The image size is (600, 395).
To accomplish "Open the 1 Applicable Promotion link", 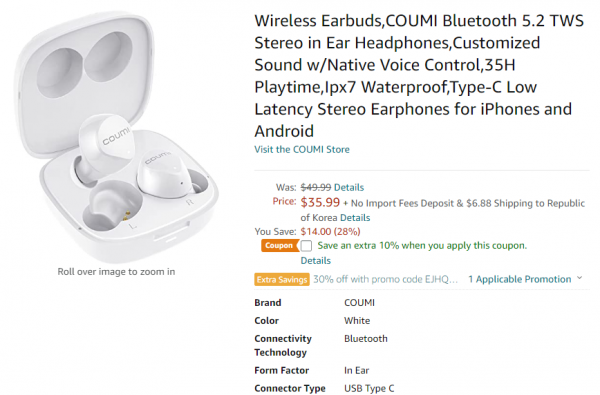I will [x=520, y=279].
